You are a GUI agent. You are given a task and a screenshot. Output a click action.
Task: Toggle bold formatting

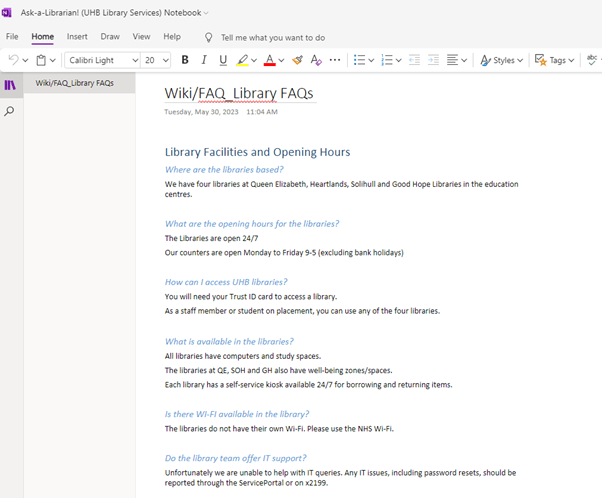click(x=185, y=60)
